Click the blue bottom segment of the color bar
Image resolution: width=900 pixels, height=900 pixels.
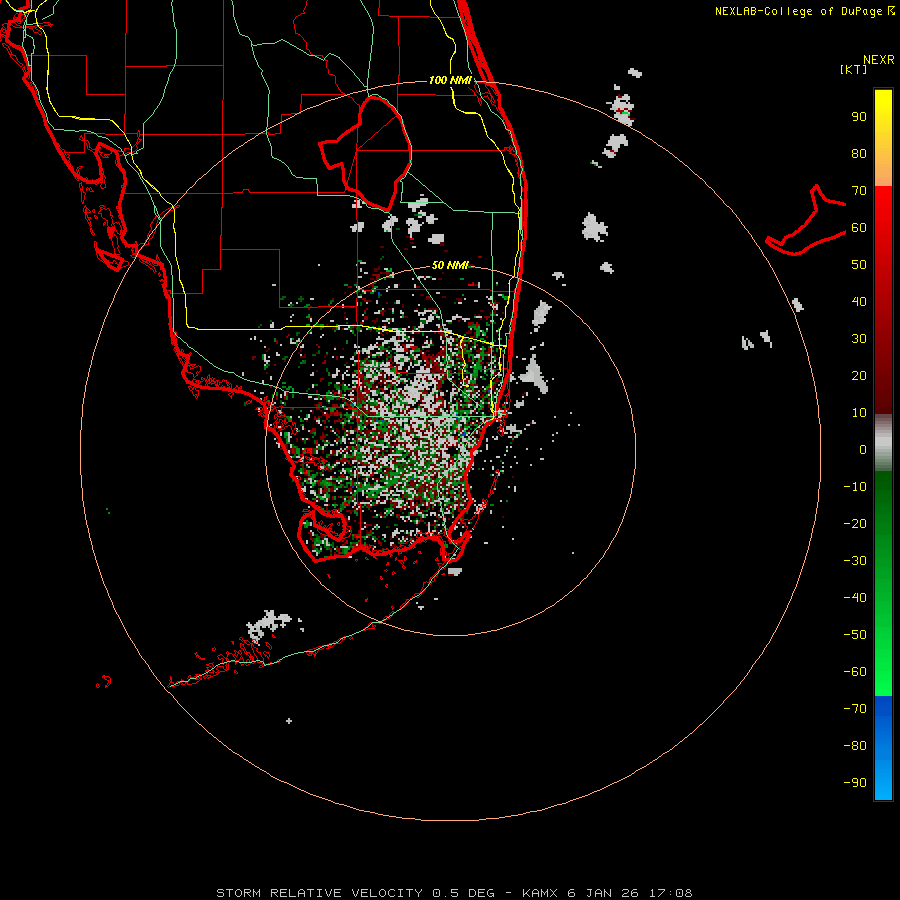point(883,748)
